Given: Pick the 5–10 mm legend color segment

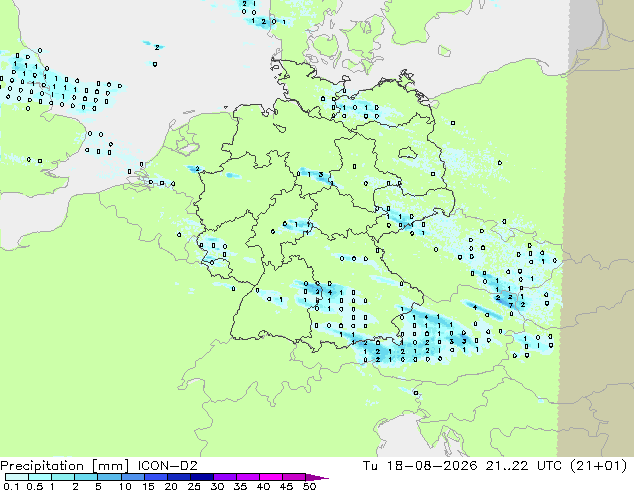Looking at the screenshot, I should pyautogui.click(x=109, y=477).
